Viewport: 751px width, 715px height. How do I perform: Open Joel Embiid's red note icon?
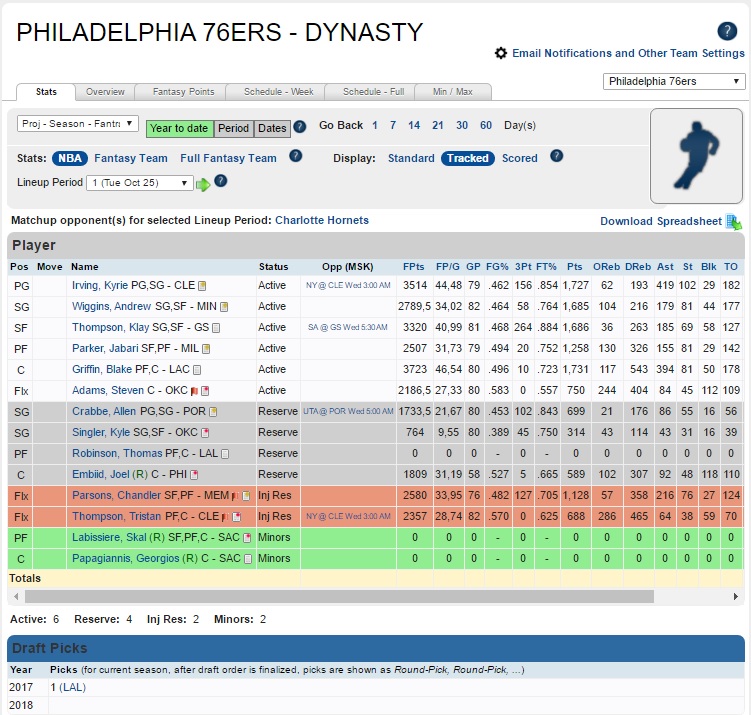pyautogui.click(x=194, y=475)
